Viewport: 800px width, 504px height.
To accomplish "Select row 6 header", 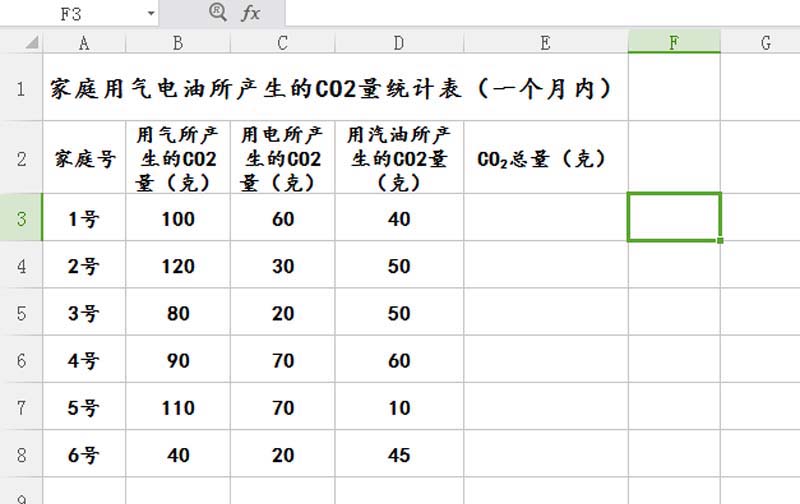I will [x=21, y=359].
